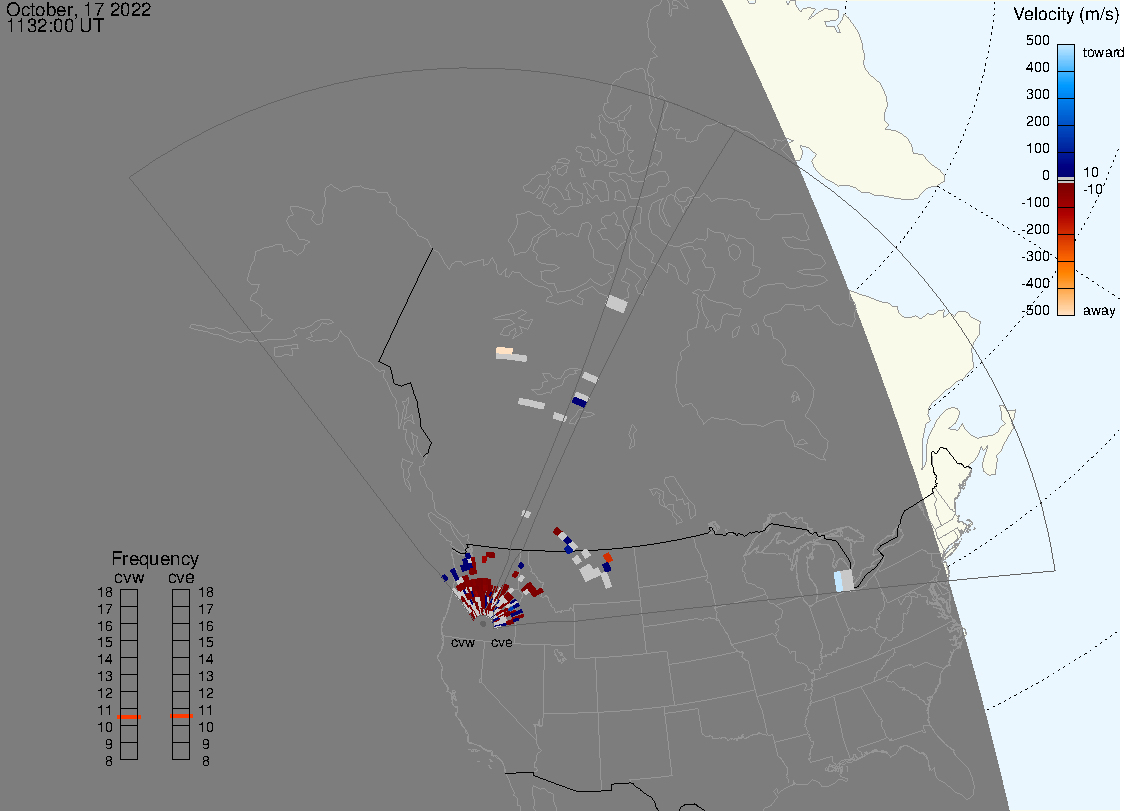1124x811 pixels.
Task: Click the "cve" radar label on the map
Action: coord(502,643)
